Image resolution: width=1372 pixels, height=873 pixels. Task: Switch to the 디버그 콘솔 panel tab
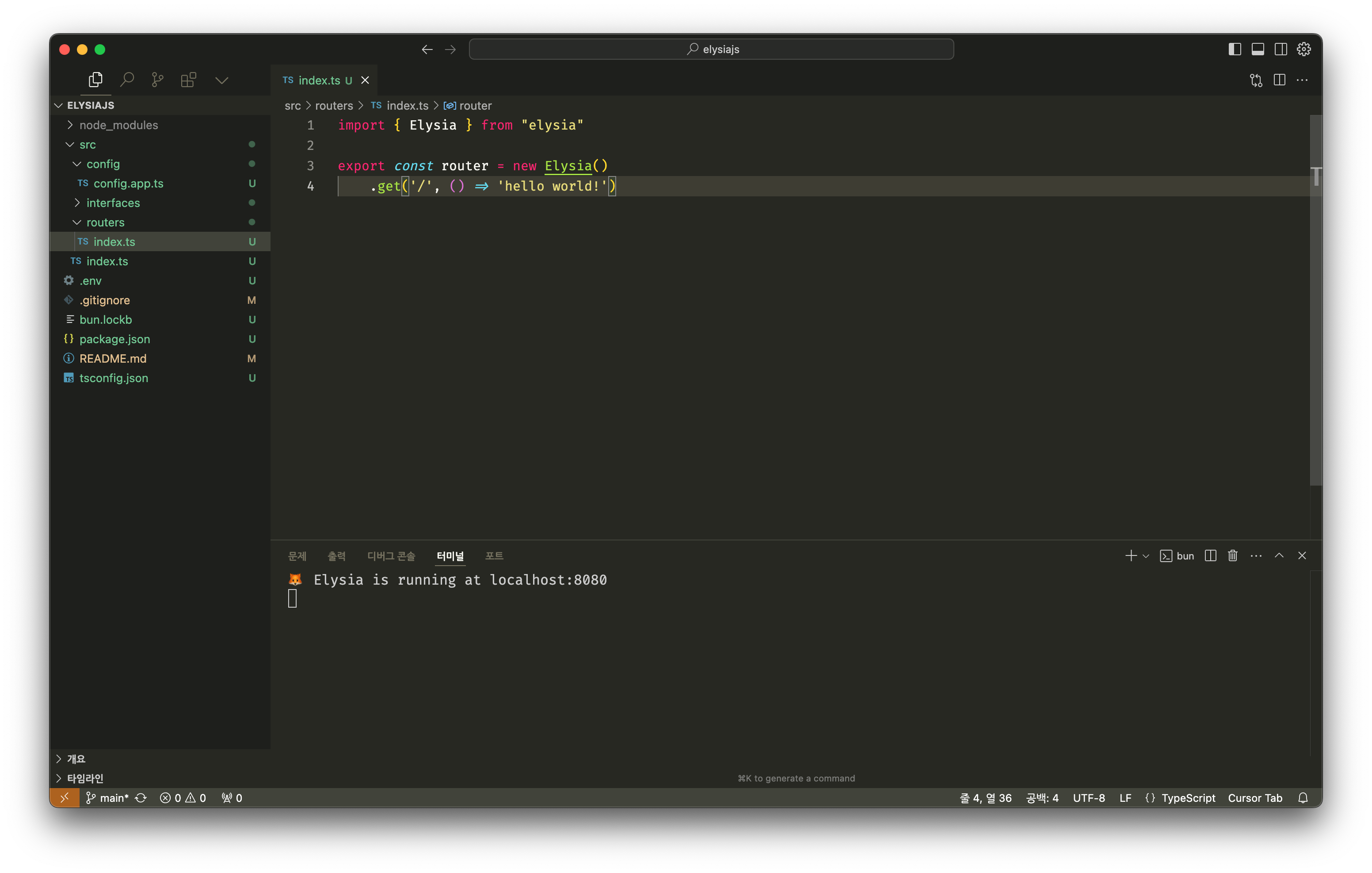pyautogui.click(x=391, y=556)
